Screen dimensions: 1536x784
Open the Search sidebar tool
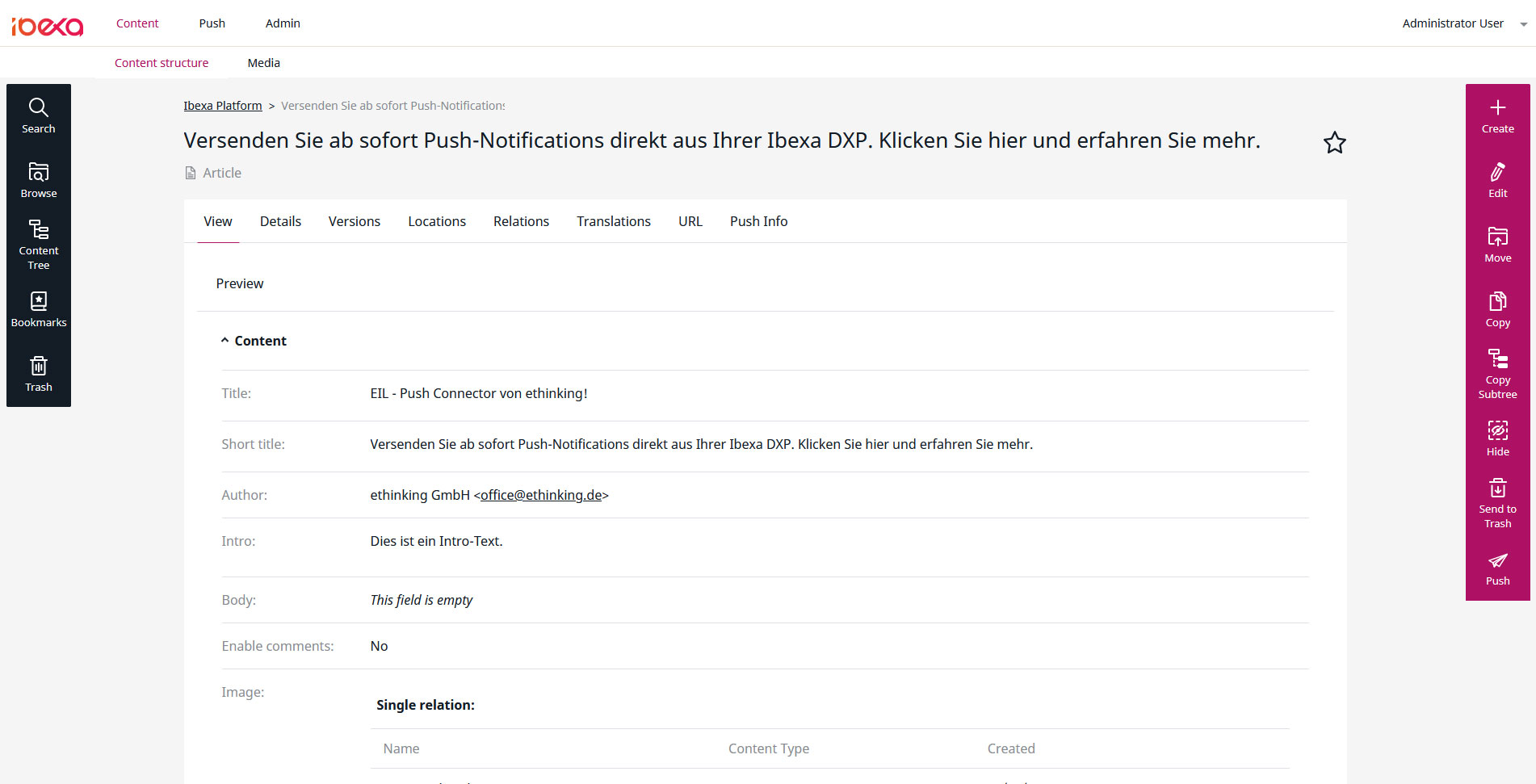[x=39, y=116]
